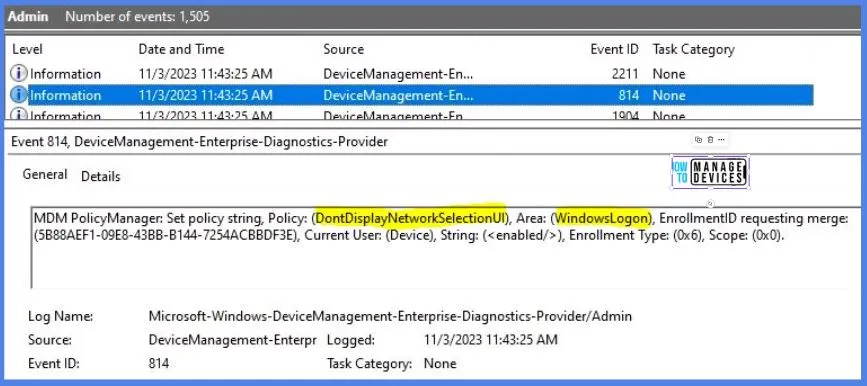
Task: Click the Number of events: 1,505 text
Action: tap(137, 16)
